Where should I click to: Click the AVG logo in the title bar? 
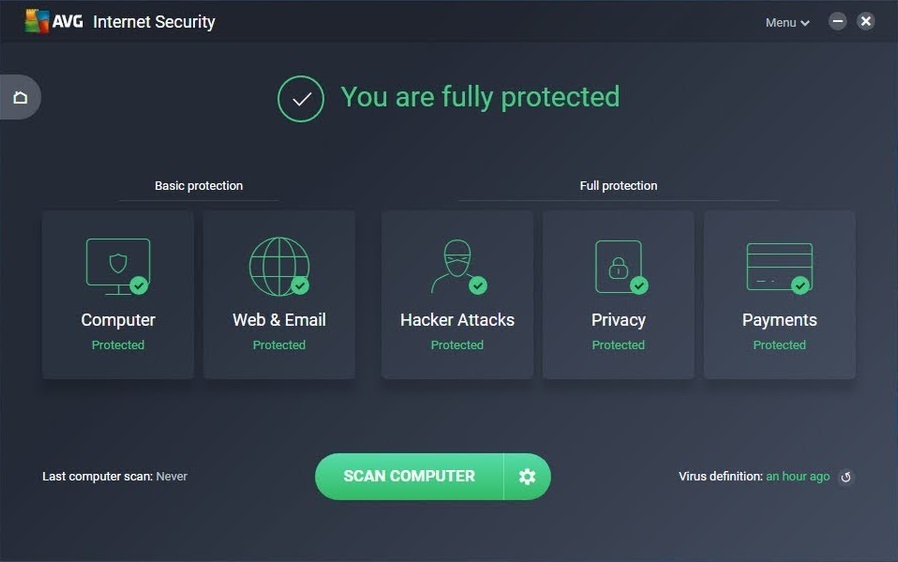point(54,21)
